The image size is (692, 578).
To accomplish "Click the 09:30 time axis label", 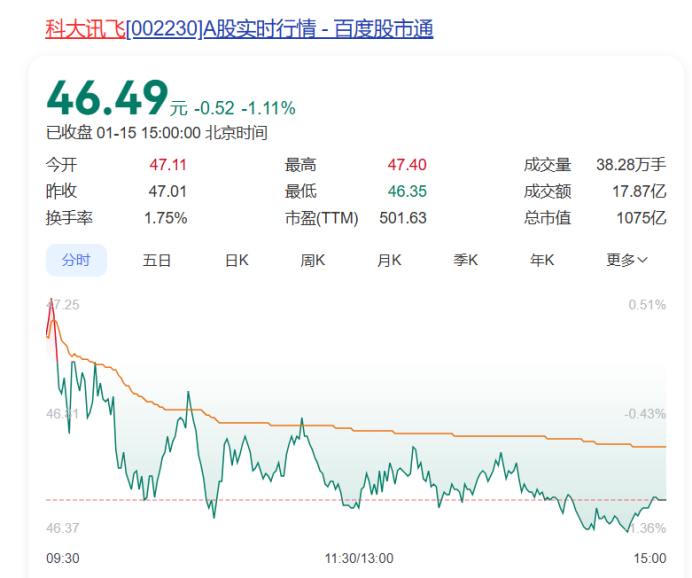I will click(63, 559).
